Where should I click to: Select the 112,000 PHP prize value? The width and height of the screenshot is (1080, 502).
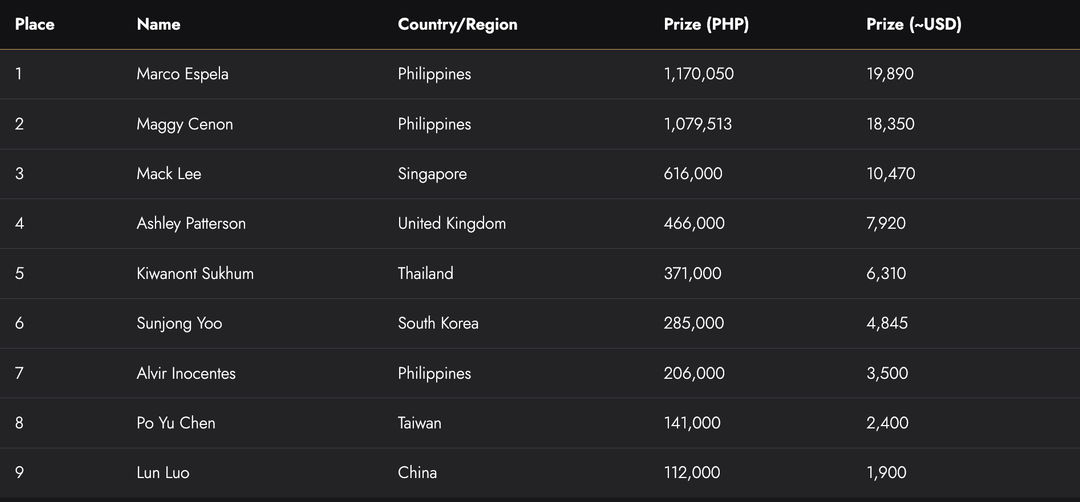point(692,472)
